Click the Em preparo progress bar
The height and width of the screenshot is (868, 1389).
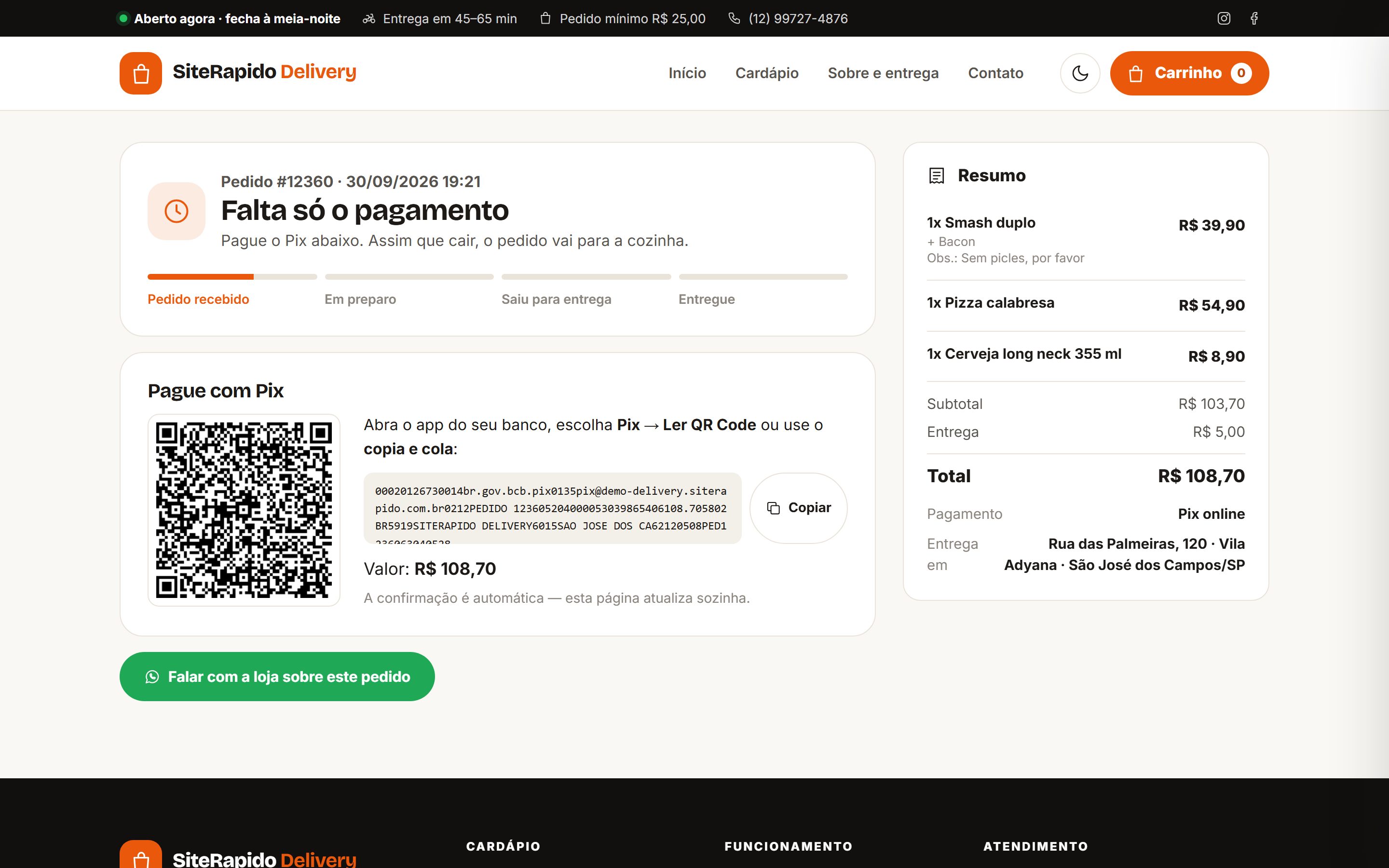point(409,277)
